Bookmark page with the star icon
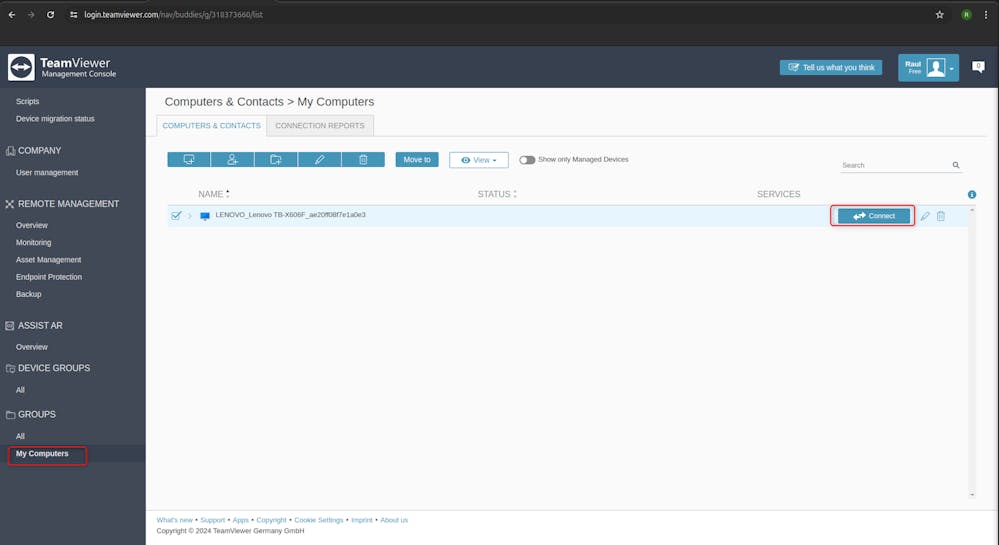Screen dimensions: 999x545 coord(939,15)
